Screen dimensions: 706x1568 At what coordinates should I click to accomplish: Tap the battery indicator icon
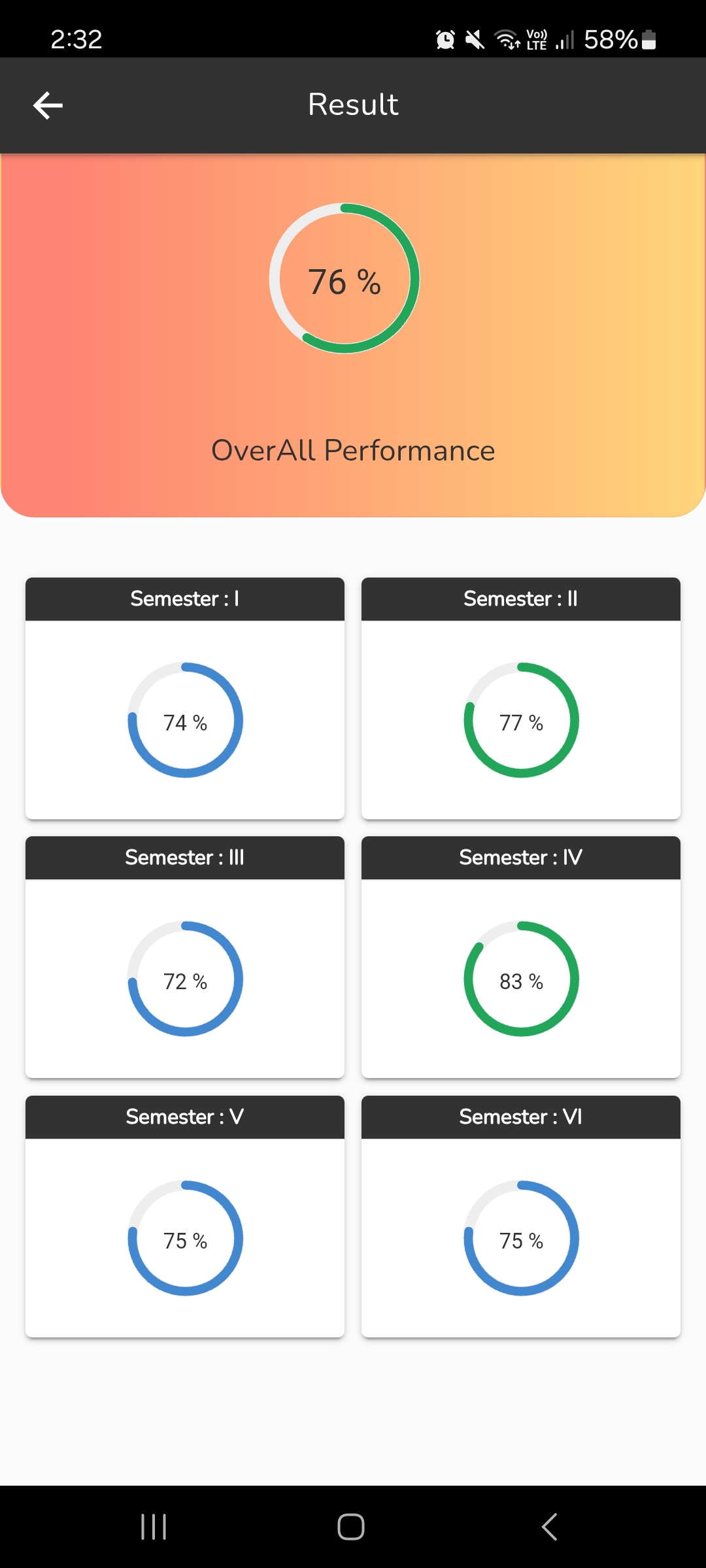click(648, 40)
